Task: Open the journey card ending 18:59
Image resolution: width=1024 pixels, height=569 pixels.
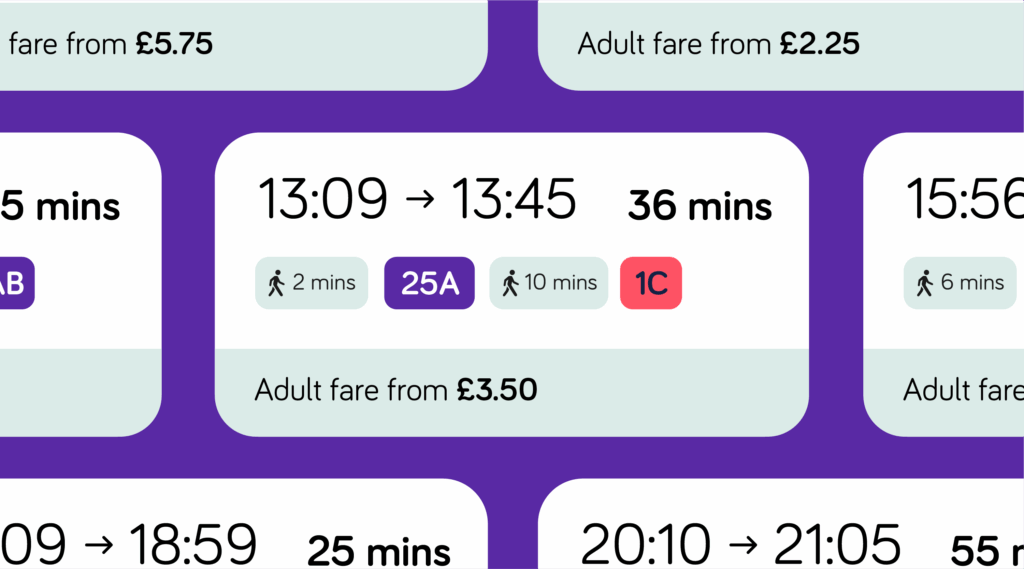Action: [240, 528]
